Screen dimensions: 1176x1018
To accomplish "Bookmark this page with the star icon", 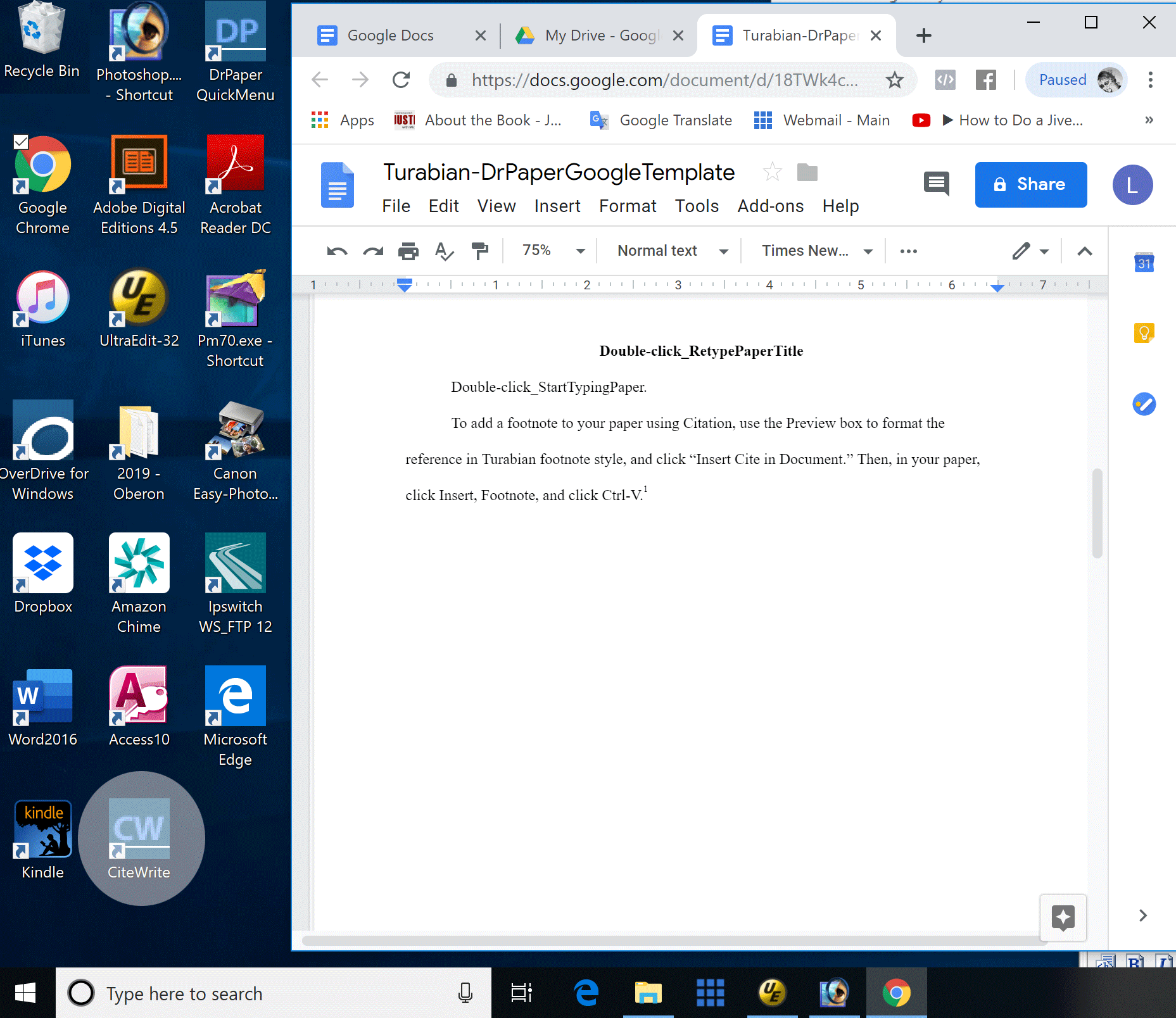I will click(x=894, y=80).
